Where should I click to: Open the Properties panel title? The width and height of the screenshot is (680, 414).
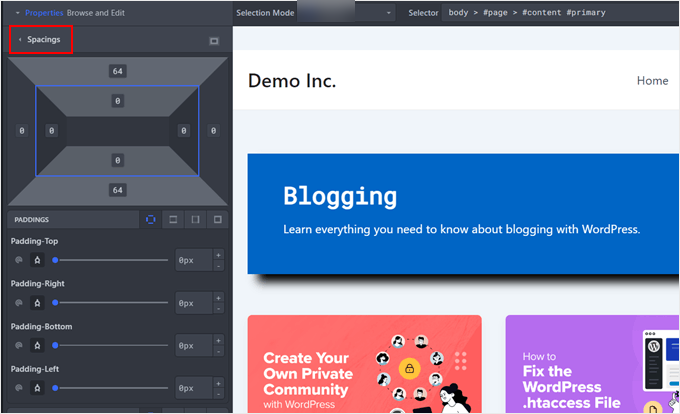(x=44, y=13)
